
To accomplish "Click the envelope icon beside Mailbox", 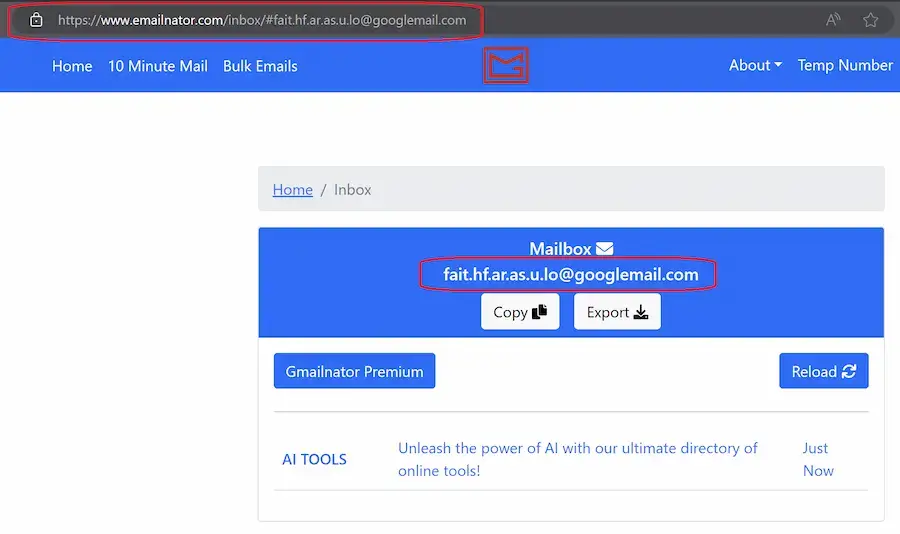I will point(604,249).
